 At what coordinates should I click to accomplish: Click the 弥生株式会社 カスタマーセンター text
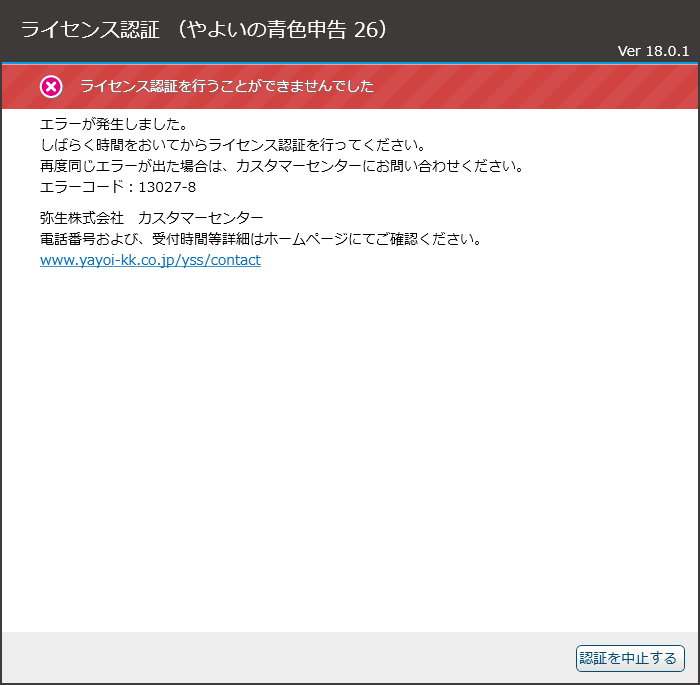point(152,218)
